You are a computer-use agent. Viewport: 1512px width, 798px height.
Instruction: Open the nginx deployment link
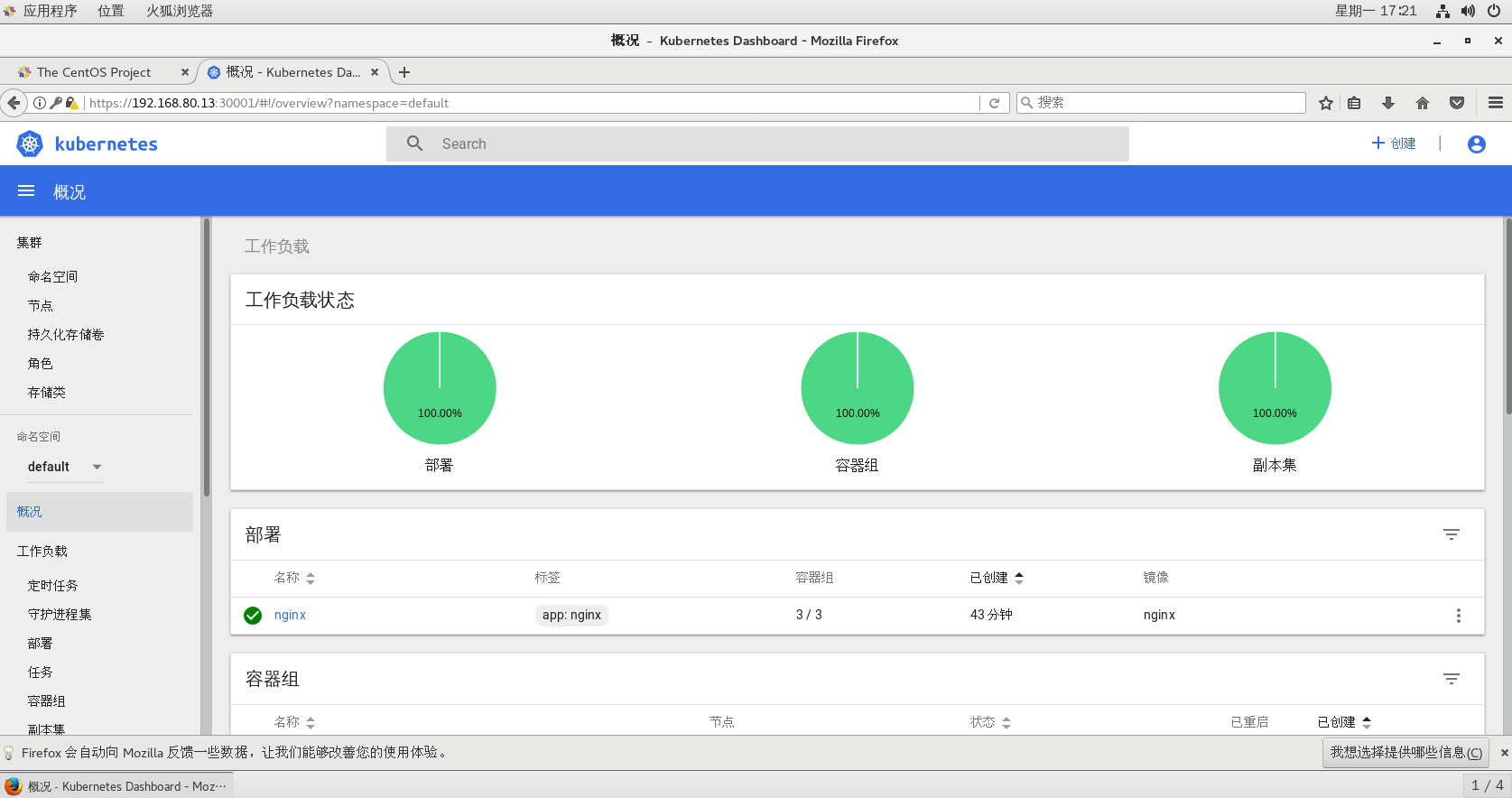(x=290, y=615)
